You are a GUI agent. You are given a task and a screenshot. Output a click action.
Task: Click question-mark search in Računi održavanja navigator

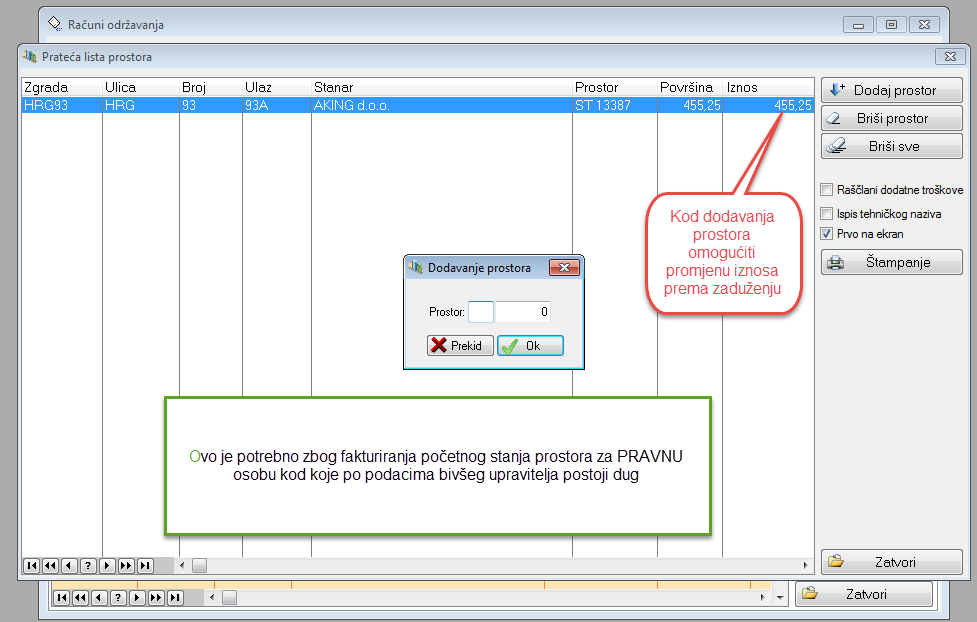[118, 598]
